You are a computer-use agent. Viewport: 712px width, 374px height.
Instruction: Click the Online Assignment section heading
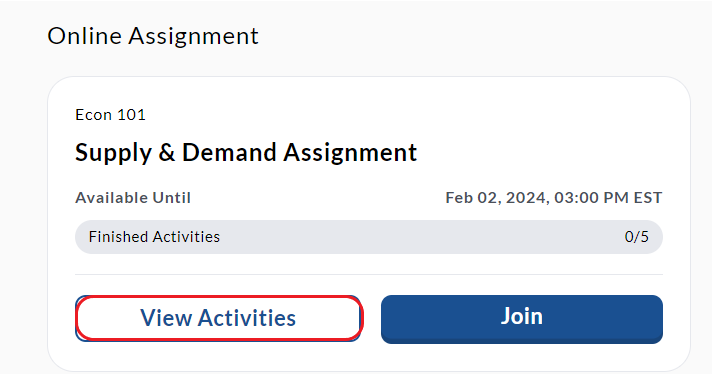click(x=153, y=36)
